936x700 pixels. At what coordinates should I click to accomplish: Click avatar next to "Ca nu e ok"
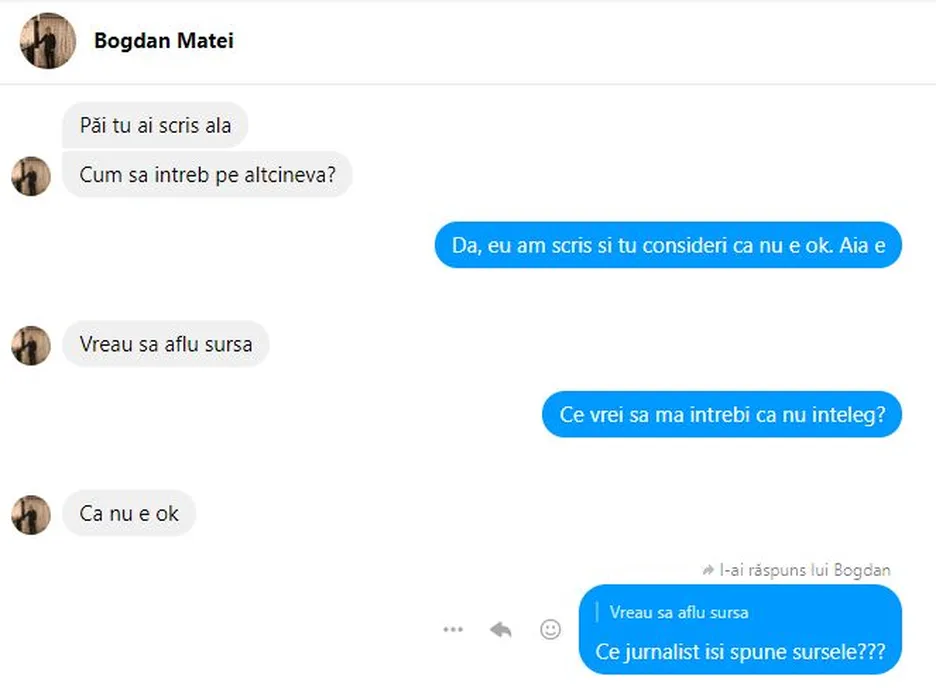tap(31, 514)
